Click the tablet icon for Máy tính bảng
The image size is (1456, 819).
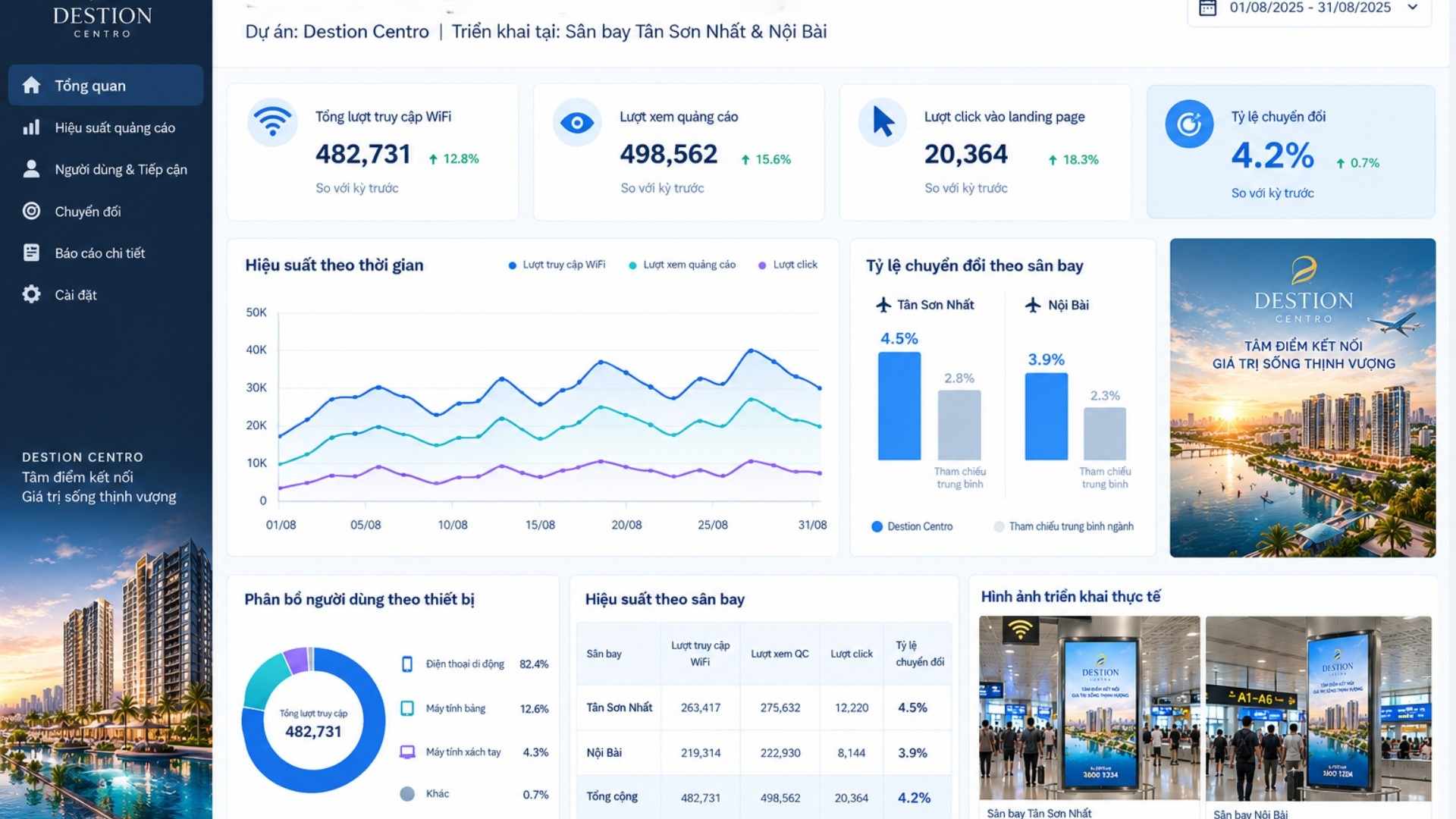click(x=407, y=708)
